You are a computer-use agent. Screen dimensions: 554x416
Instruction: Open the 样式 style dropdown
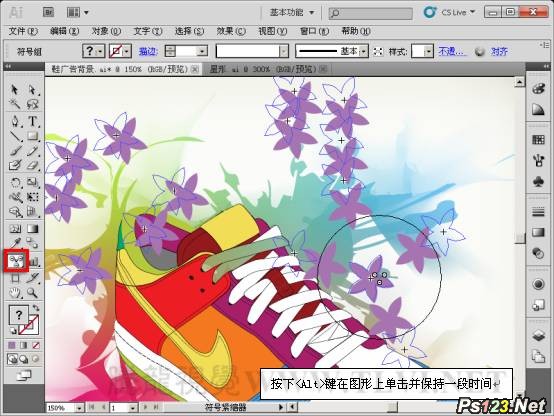pos(423,52)
